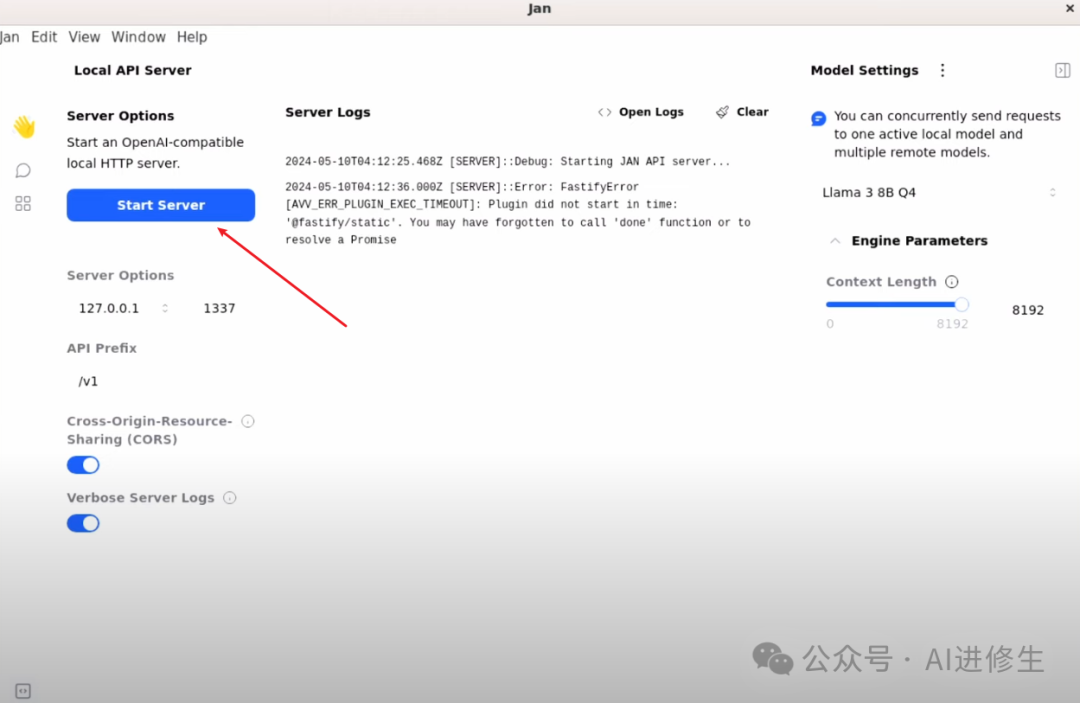
Task: Open the waving hand welcome icon
Action: click(x=24, y=127)
